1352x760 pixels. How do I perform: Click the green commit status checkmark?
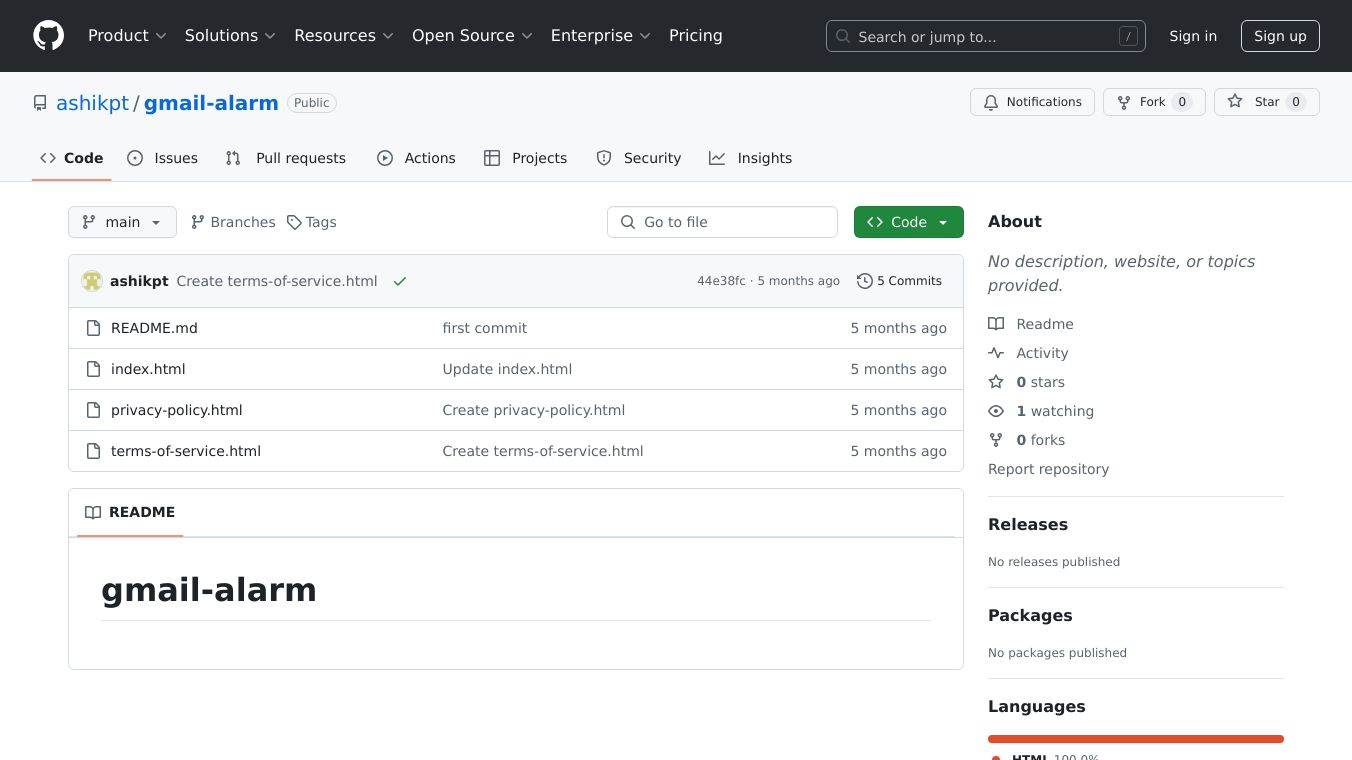point(400,282)
